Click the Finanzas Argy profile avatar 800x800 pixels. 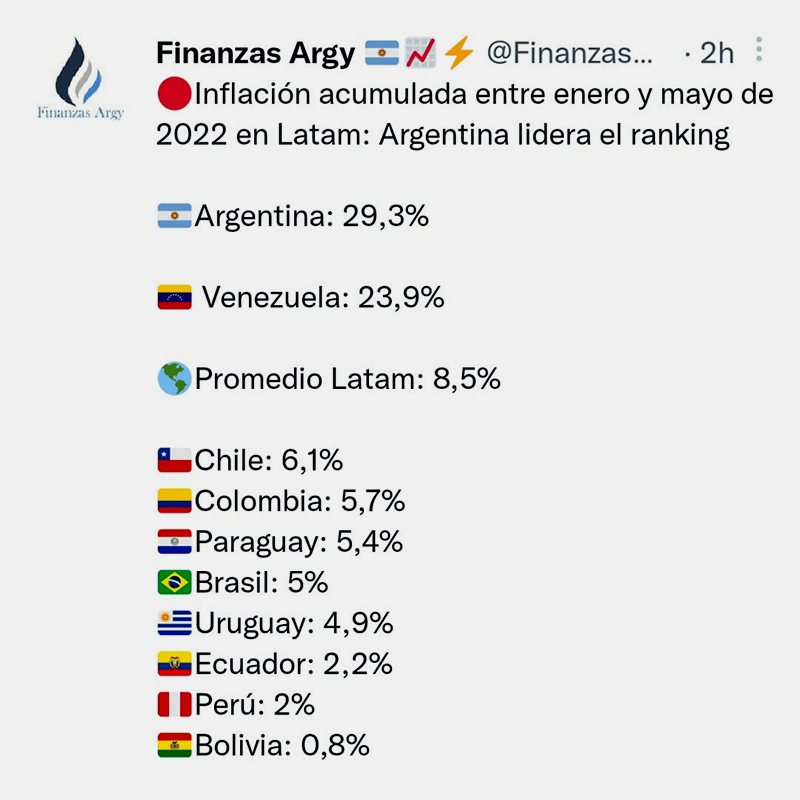pos(81,78)
